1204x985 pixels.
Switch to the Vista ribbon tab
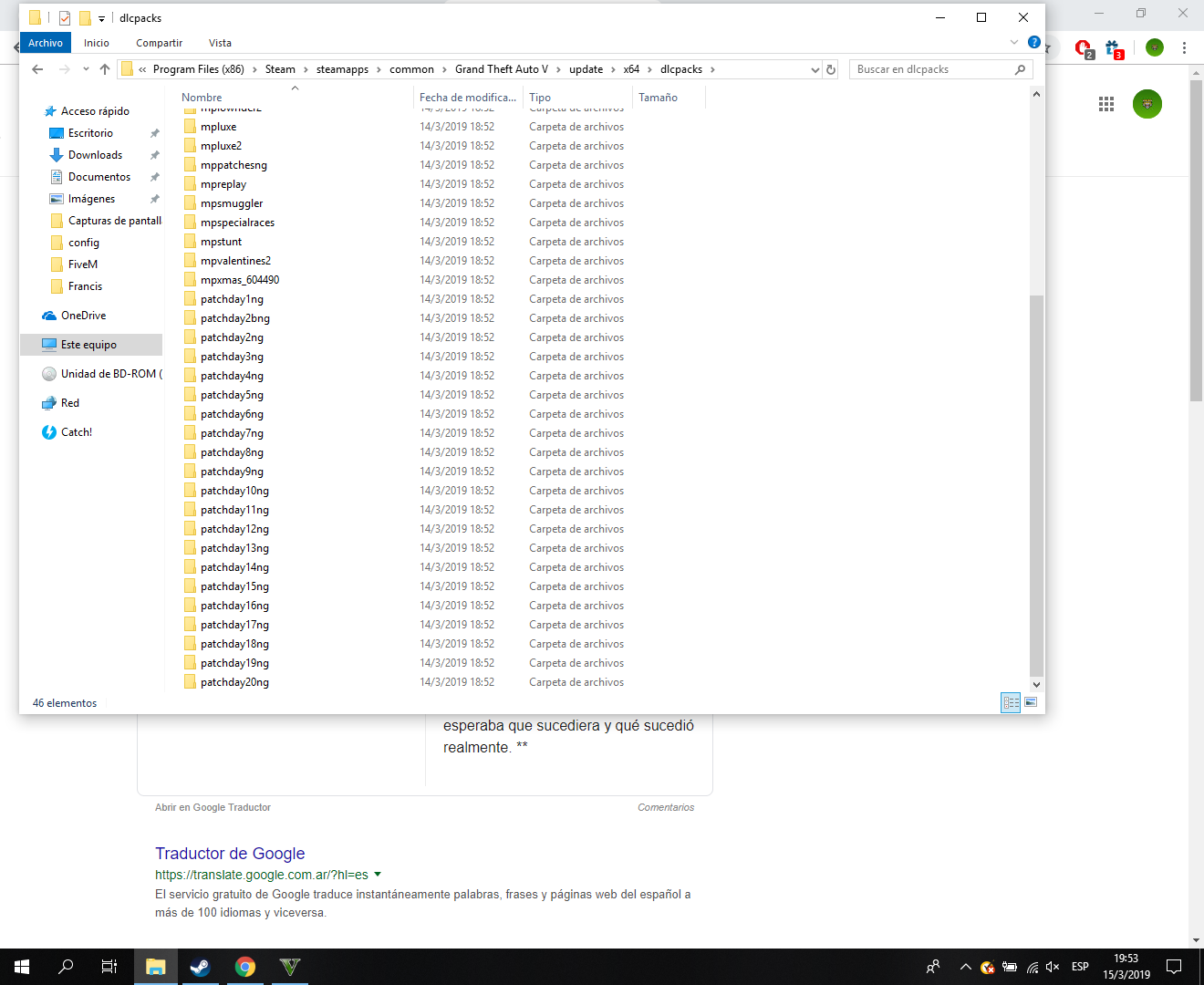pos(220,43)
